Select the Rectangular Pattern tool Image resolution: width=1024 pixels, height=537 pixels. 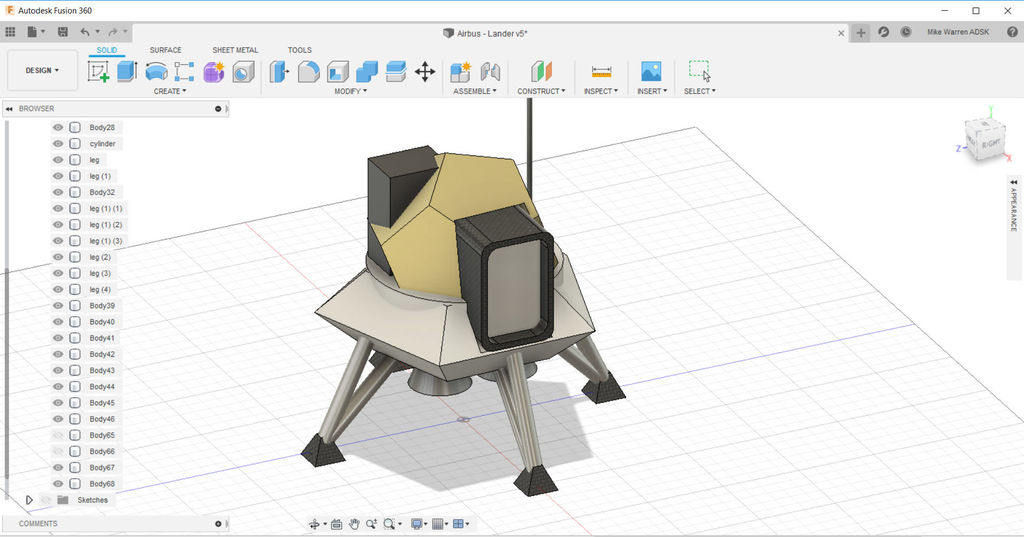point(184,71)
